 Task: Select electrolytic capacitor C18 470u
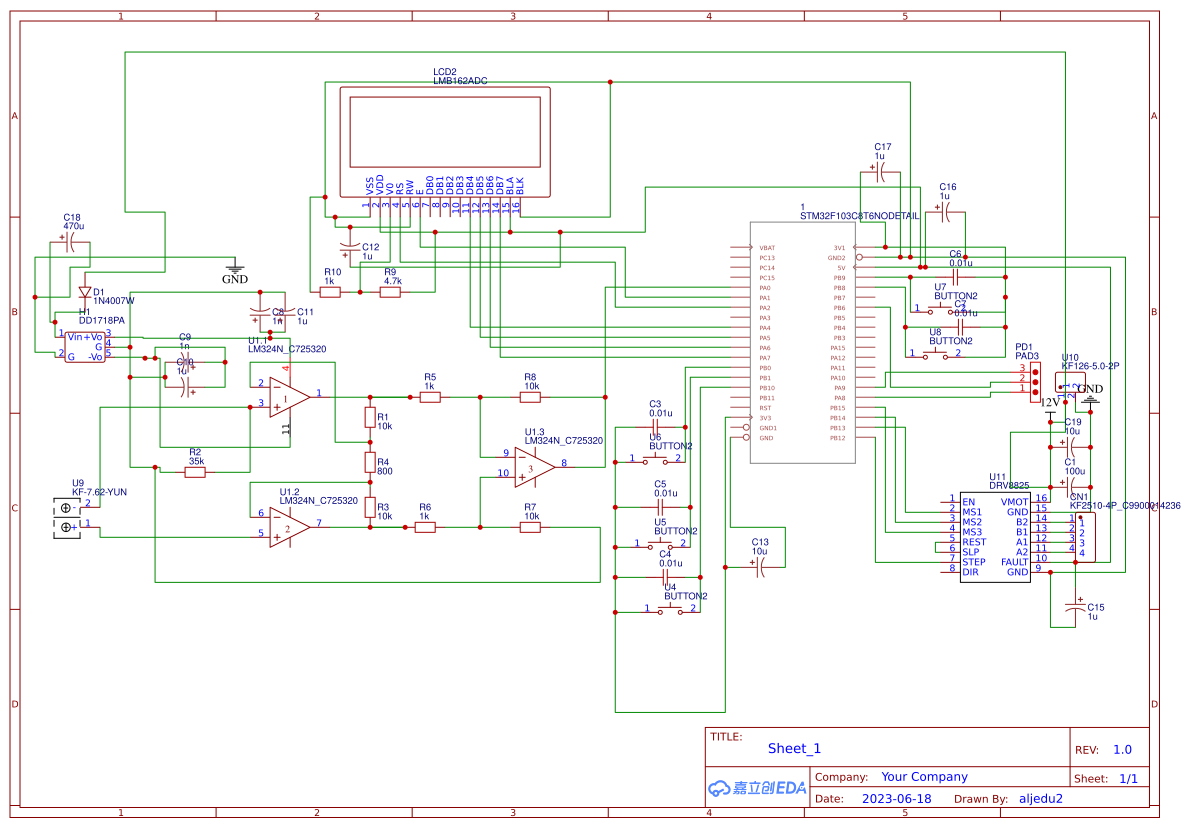[x=68, y=245]
